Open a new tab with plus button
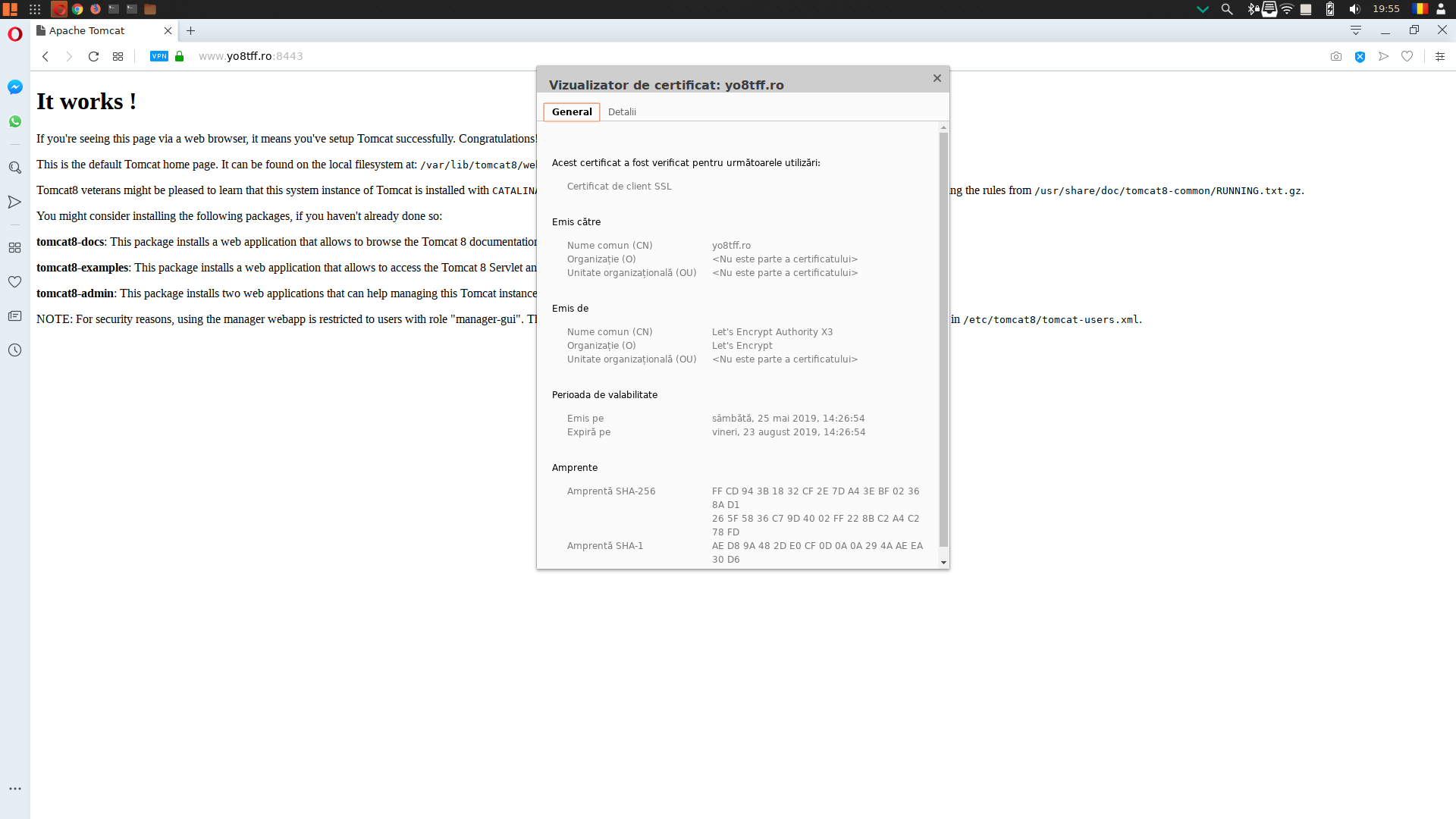The image size is (1456, 819). [x=191, y=30]
